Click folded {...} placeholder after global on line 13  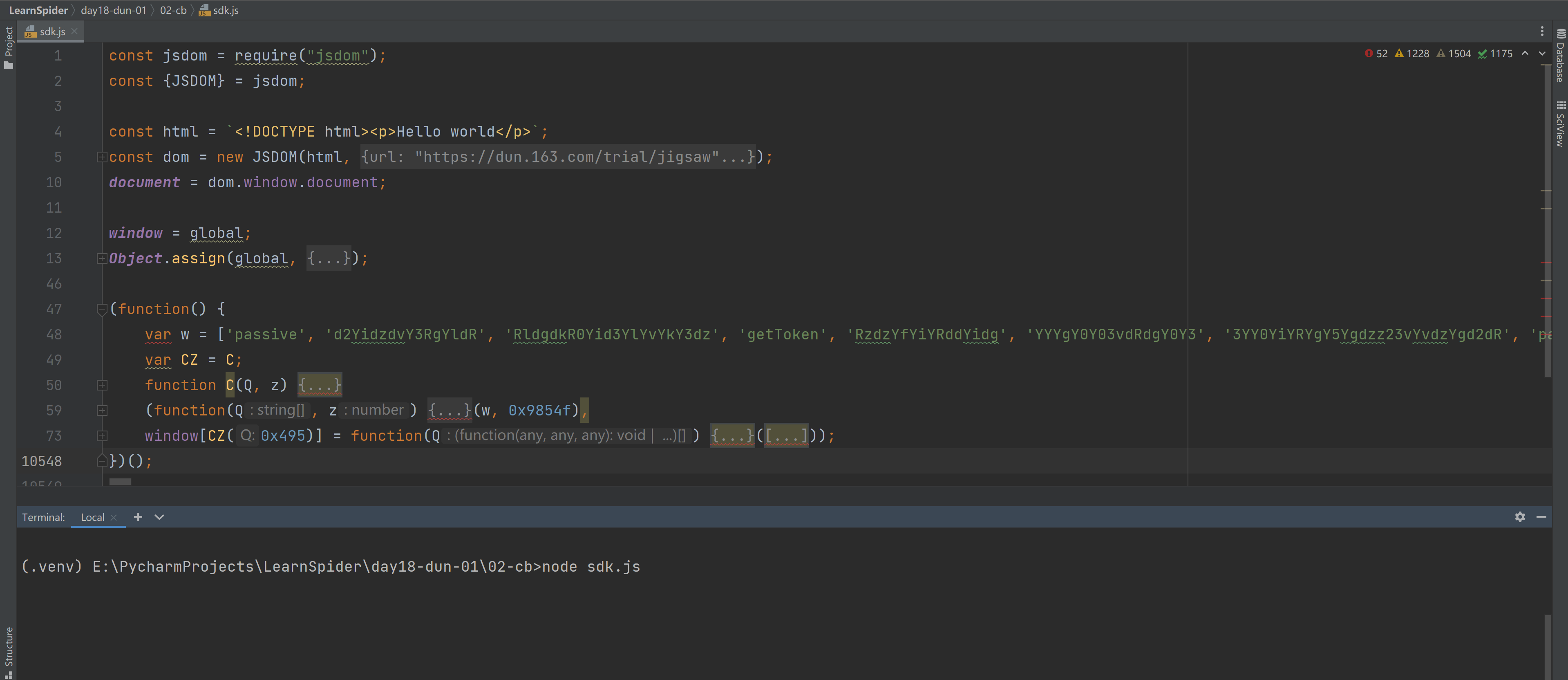pos(329,258)
